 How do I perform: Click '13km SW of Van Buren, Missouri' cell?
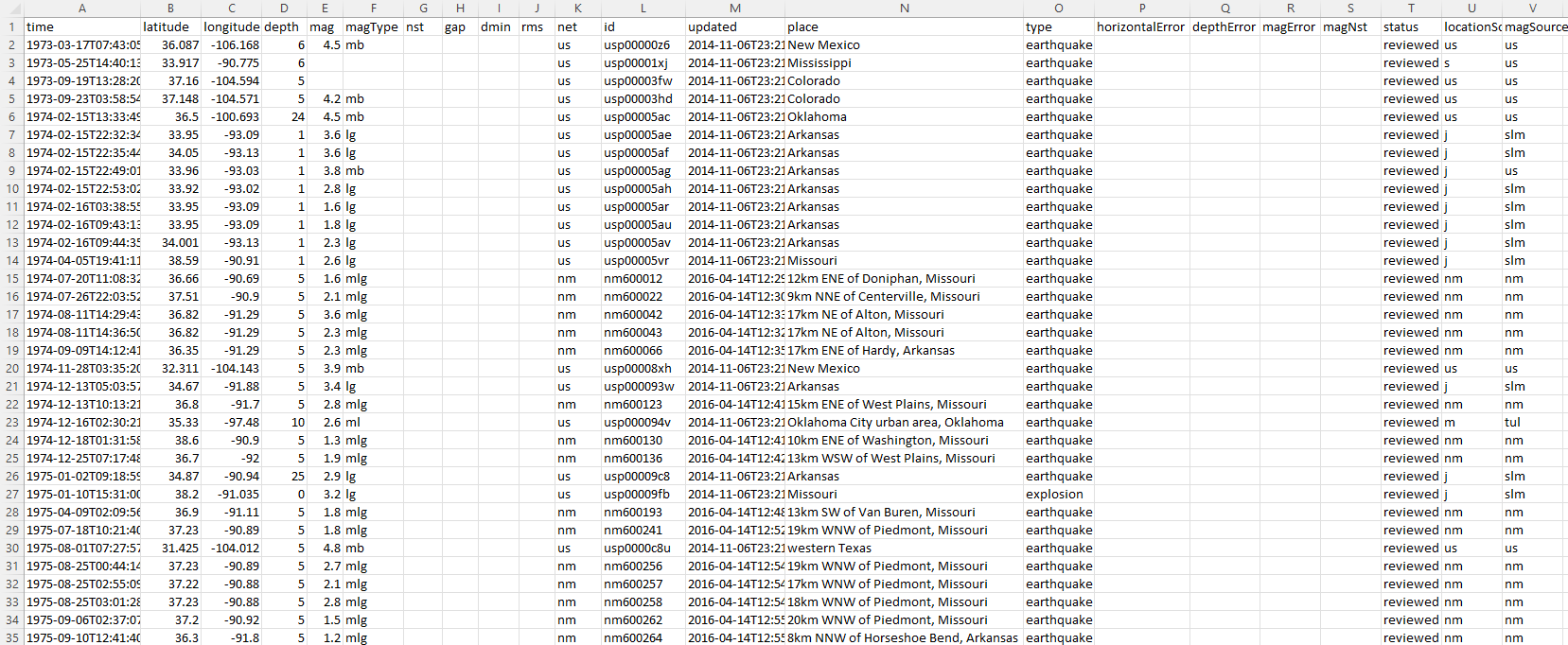(x=904, y=513)
